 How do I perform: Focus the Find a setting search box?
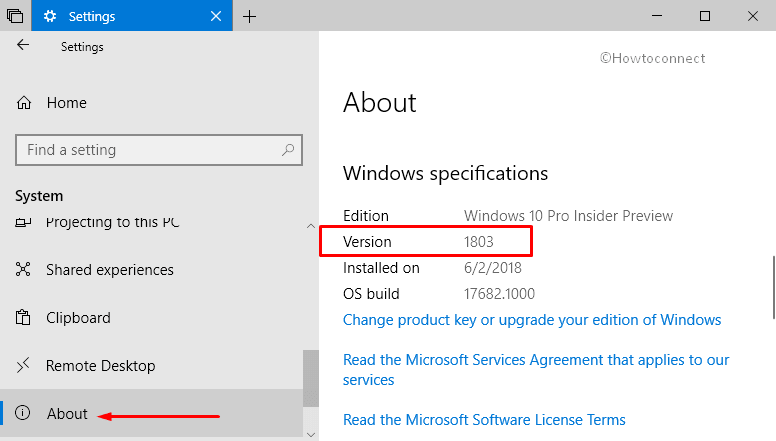point(159,149)
